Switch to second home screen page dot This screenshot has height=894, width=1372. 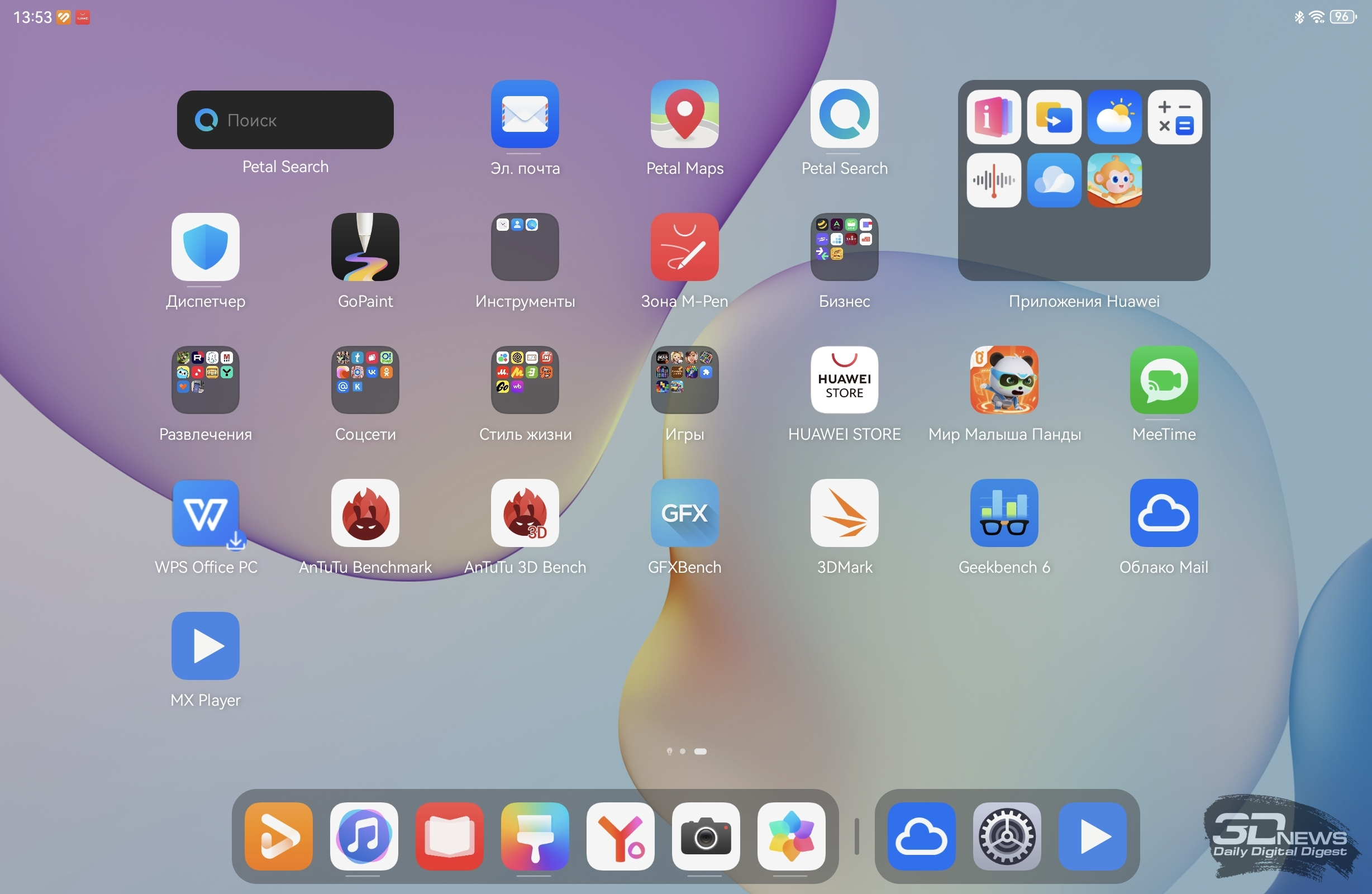point(683,751)
